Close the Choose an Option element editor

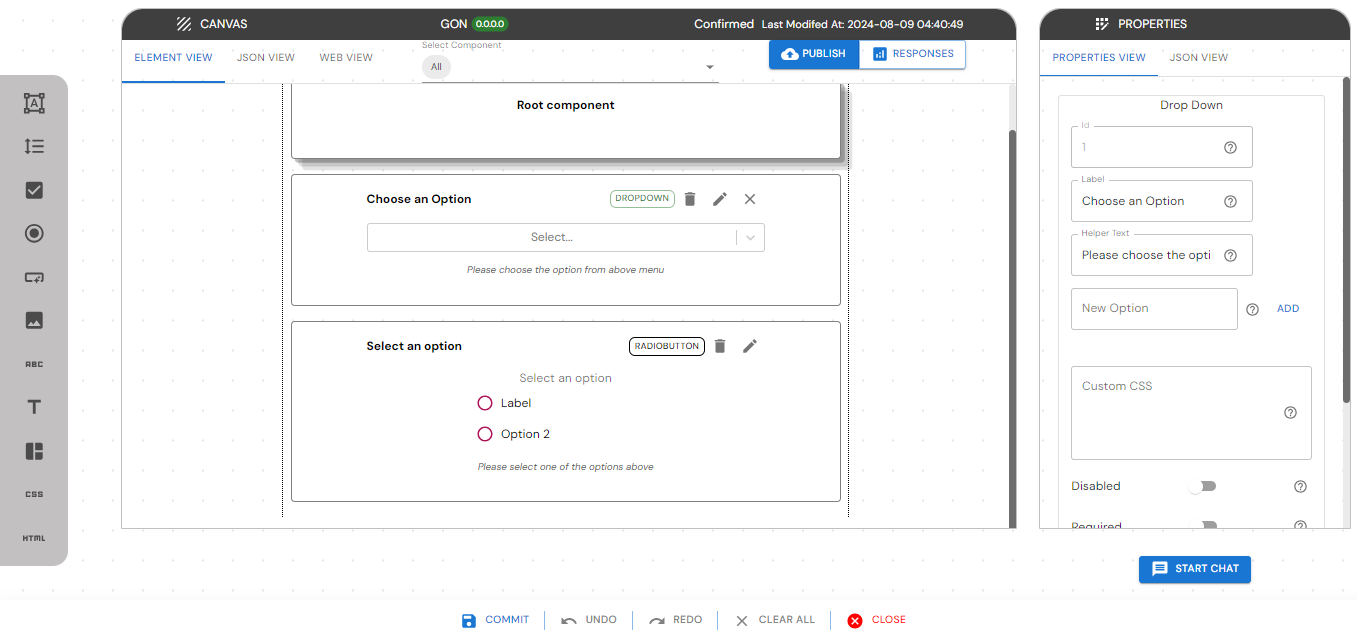coord(750,199)
